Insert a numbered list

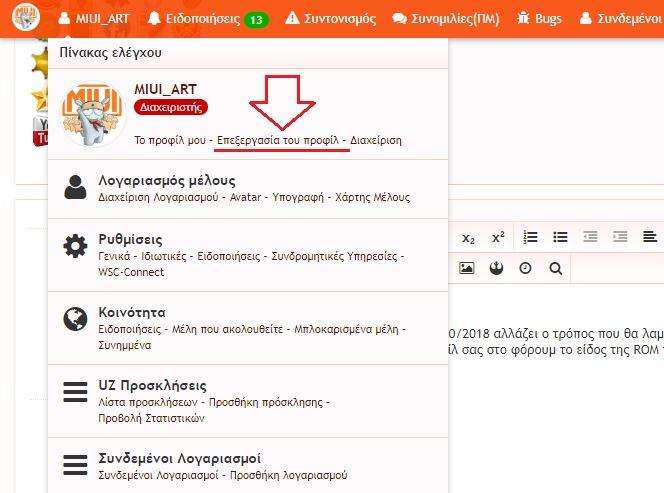pos(531,237)
